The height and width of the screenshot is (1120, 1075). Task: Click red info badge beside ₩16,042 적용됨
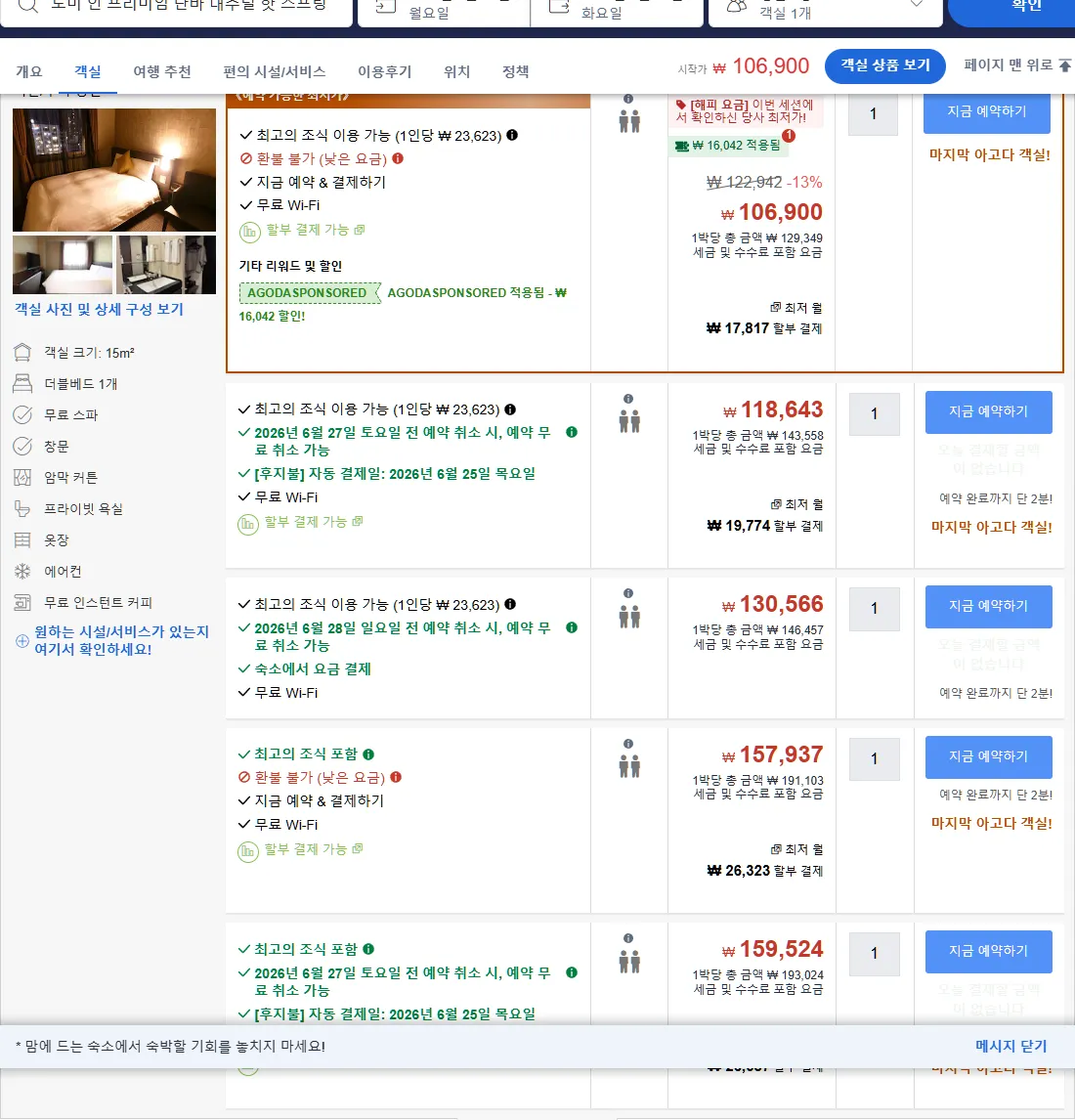(x=789, y=135)
